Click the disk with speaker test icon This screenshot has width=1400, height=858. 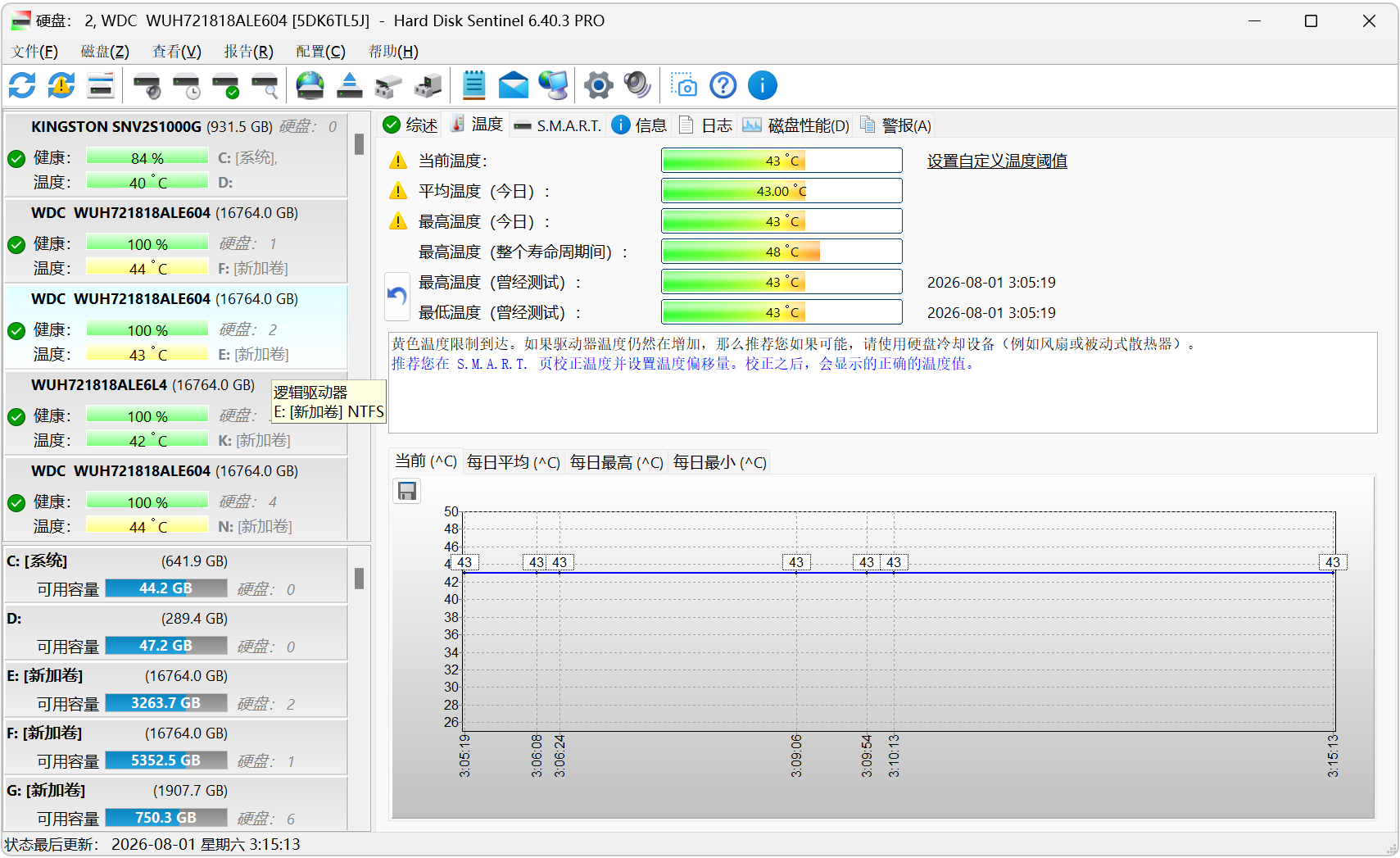click(147, 85)
